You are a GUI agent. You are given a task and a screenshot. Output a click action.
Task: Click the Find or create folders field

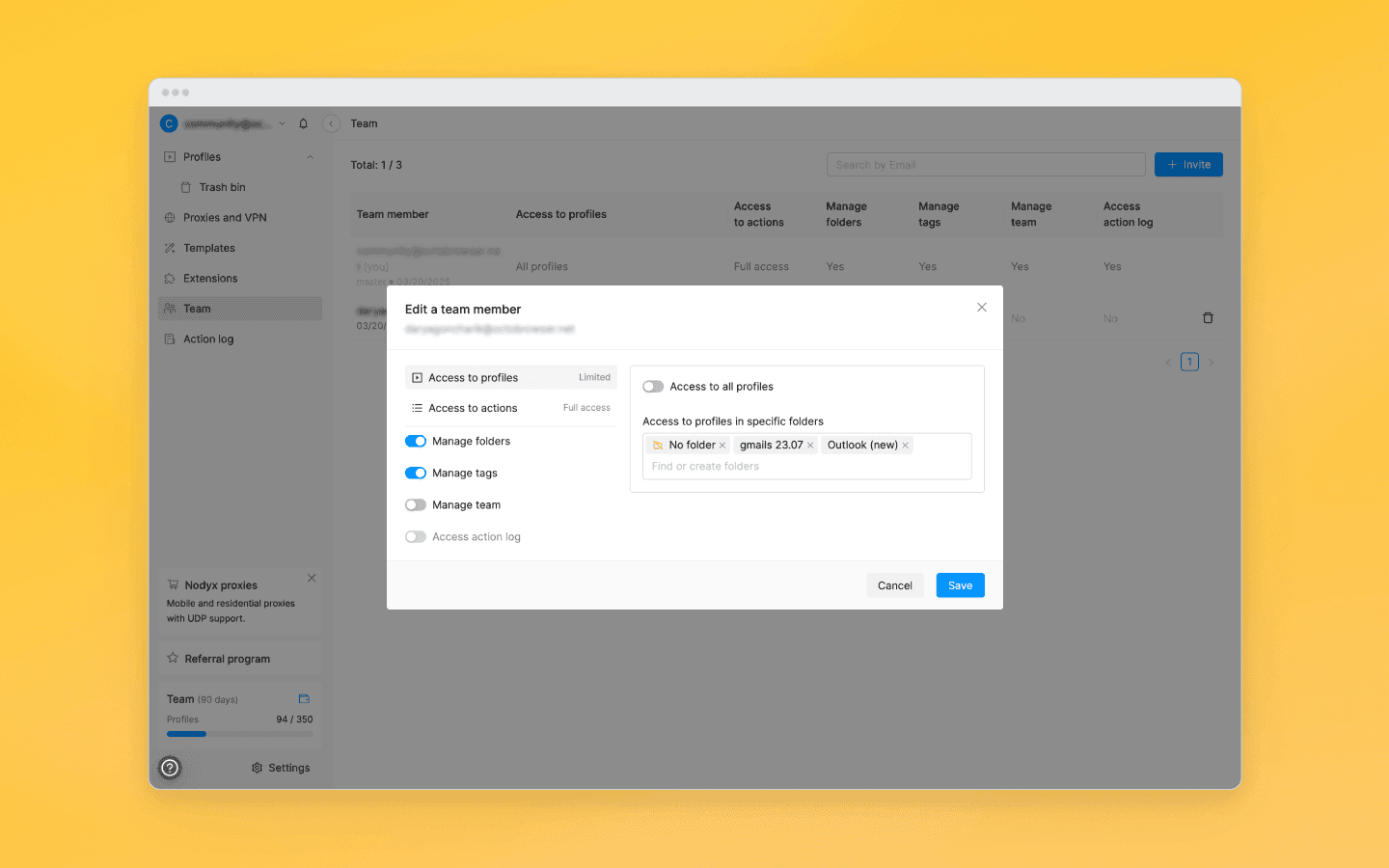(806, 467)
